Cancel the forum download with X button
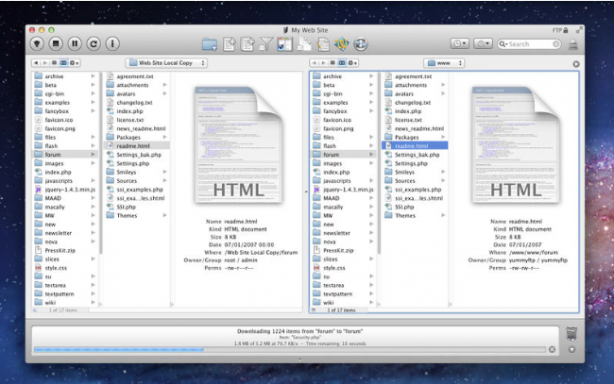614x384 pixels. (x=552, y=349)
